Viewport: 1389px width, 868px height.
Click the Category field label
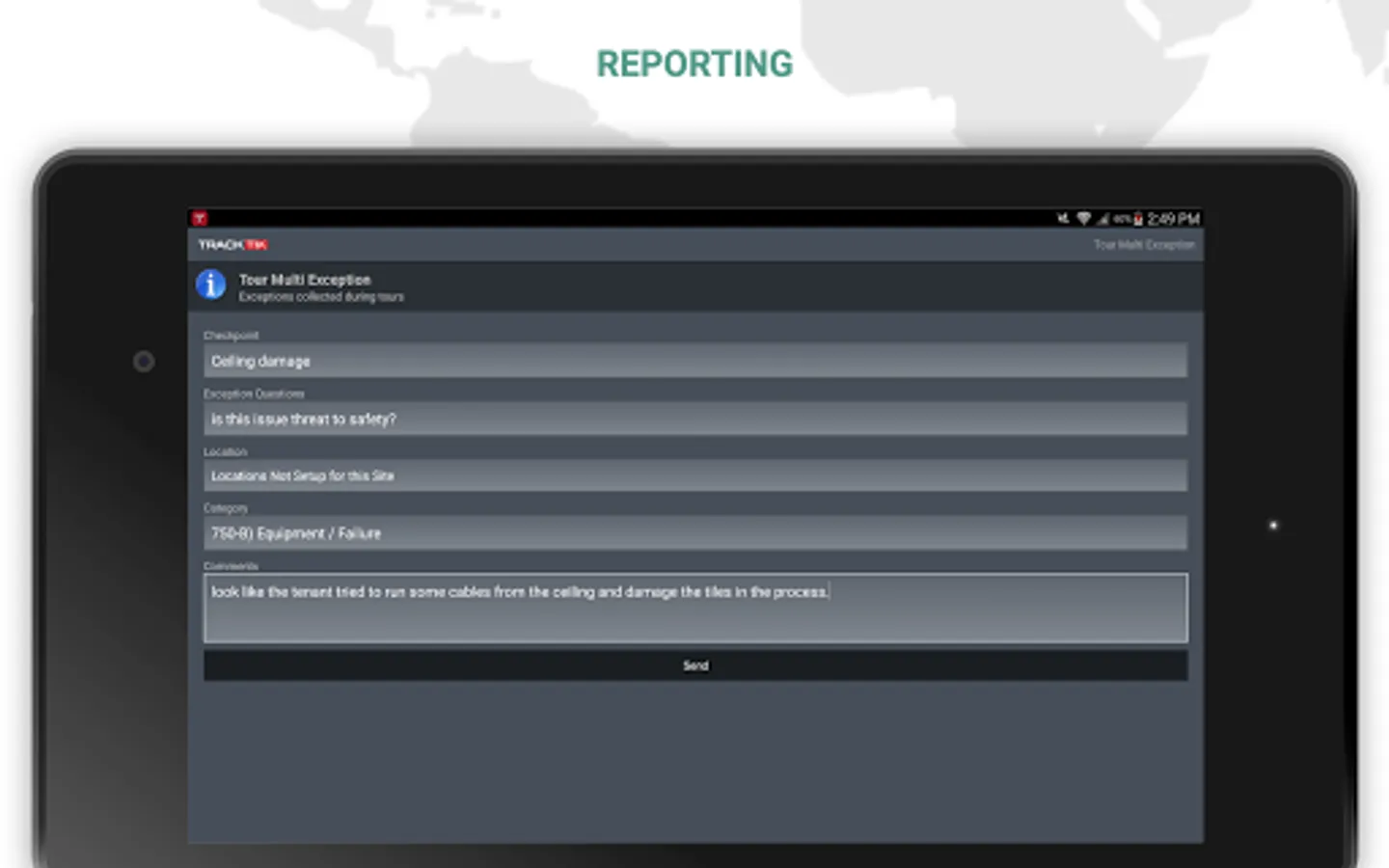tap(226, 508)
